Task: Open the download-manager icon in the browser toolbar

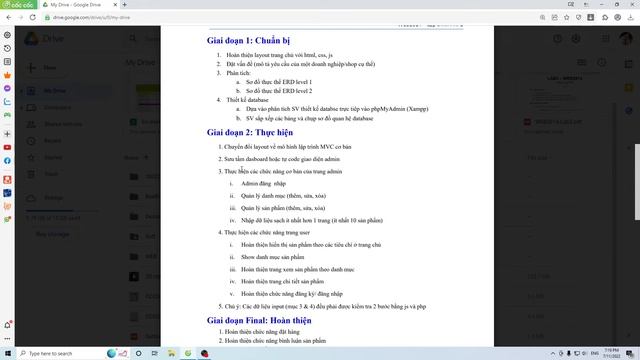Action: (x=591, y=18)
